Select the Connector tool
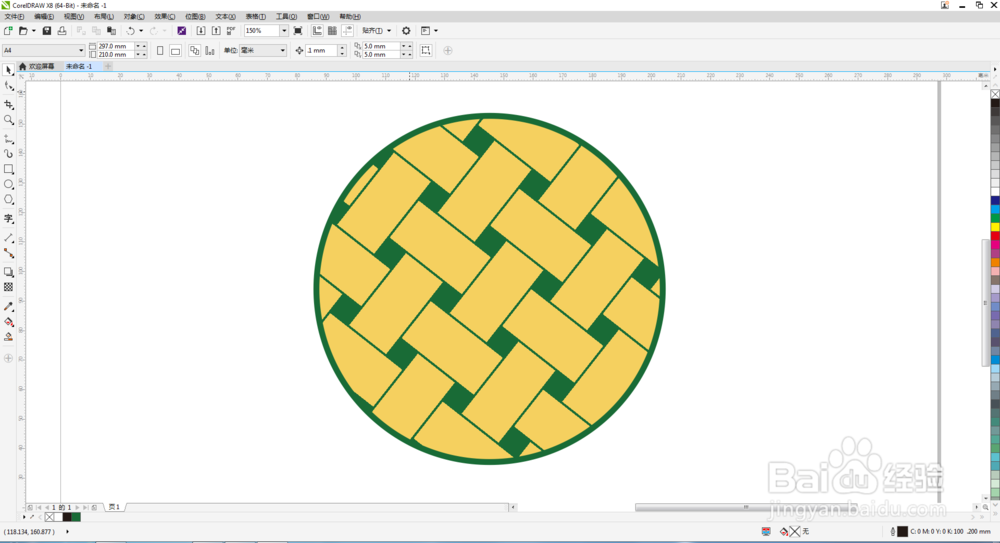Image resolution: width=1000 pixels, height=543 pixels. [8, 253]
